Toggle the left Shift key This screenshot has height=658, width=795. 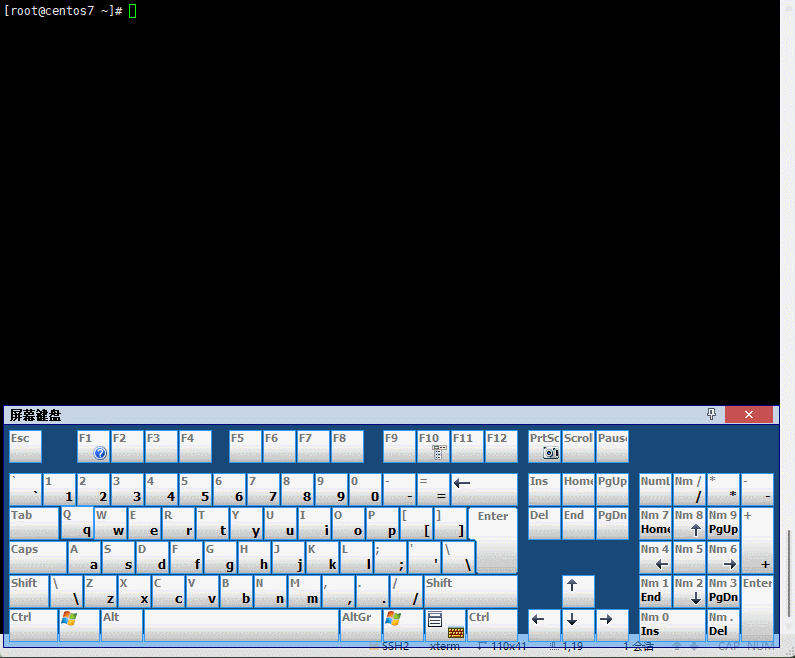pyautogui.click(x=29, y=591)
